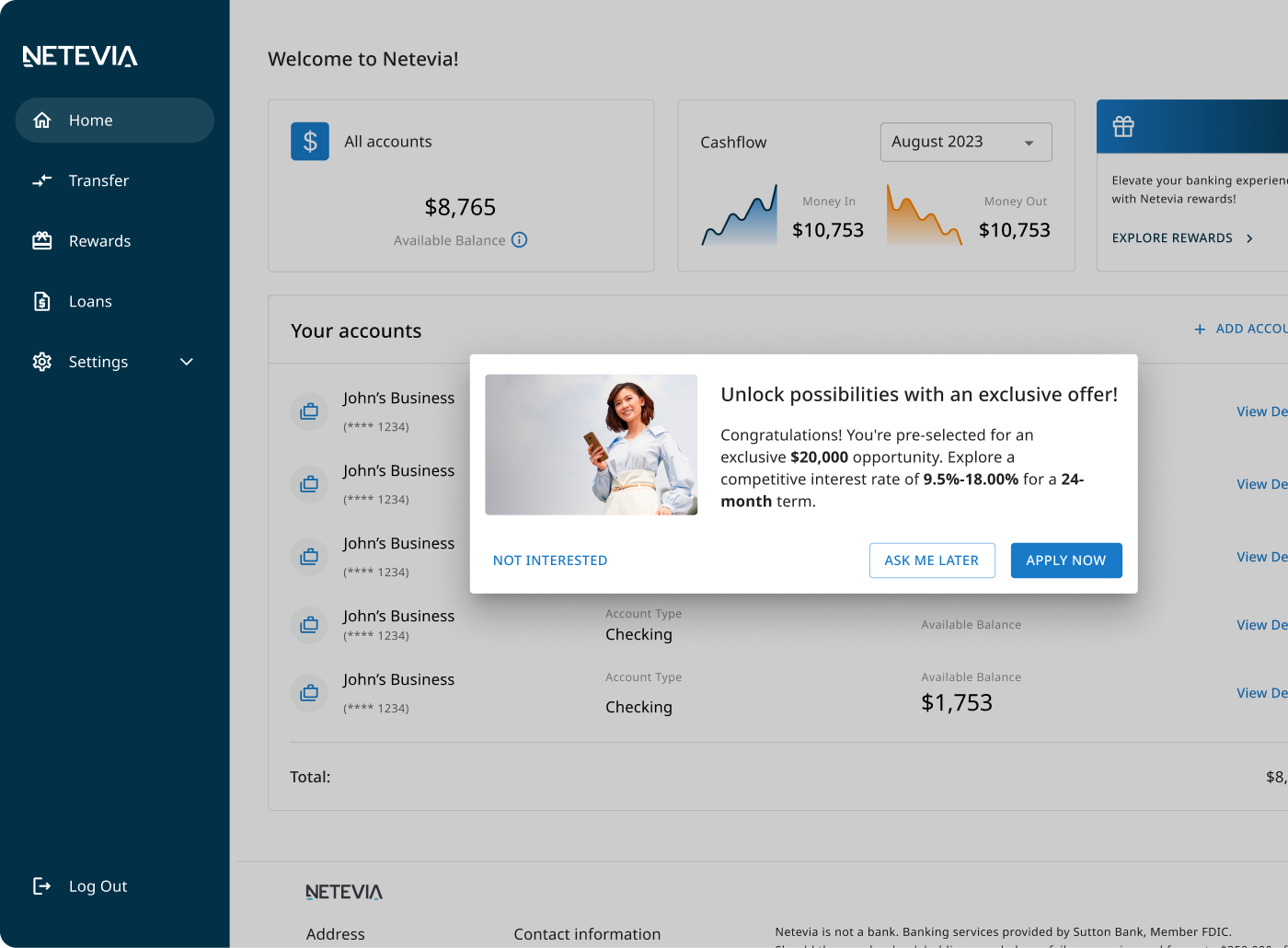The image size is (1288, 948).
Task: Click EXPLORE REWARDS on the banner
Action: (1172, 237)
